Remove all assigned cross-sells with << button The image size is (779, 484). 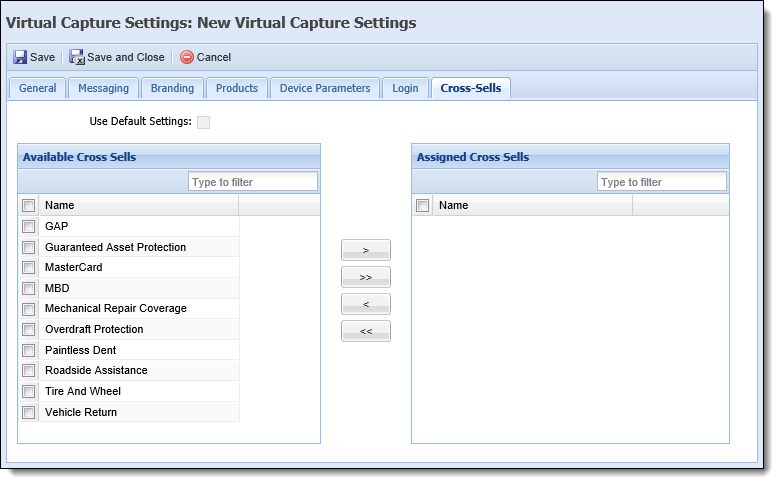click(x=366, y=331)
